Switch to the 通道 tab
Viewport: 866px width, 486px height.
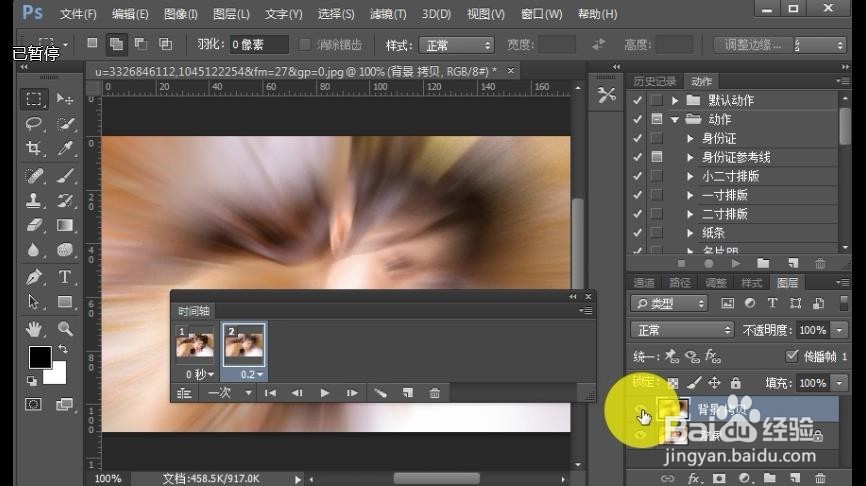point(644,283)
